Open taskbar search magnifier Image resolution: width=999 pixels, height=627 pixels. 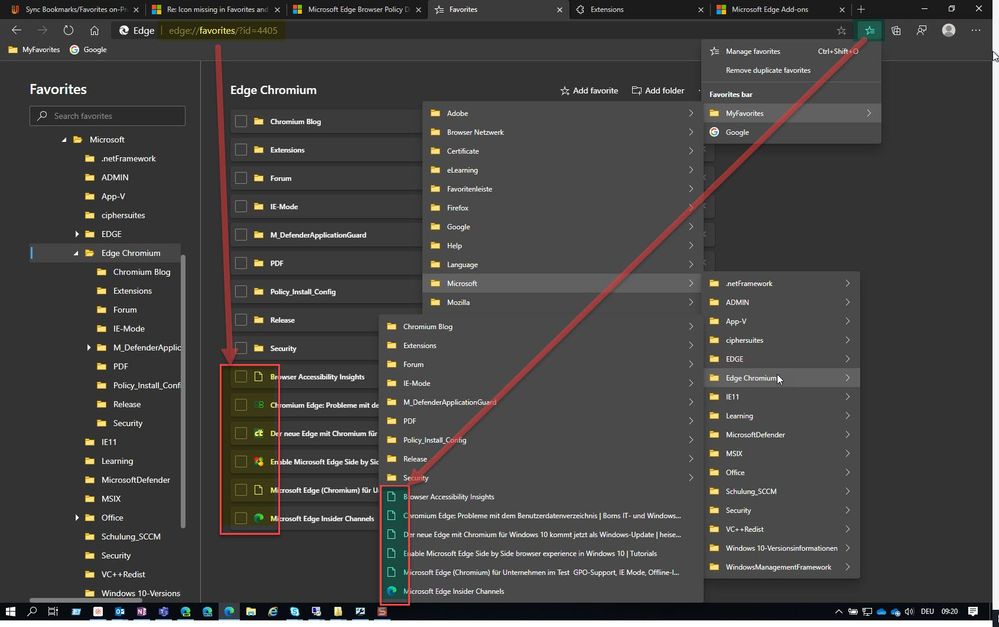[x=32, y=612]
